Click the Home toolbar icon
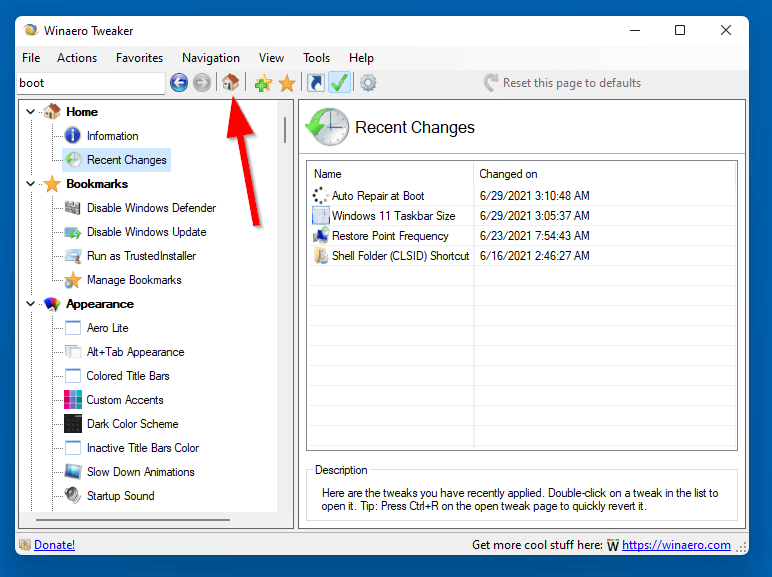 (230, 82)
